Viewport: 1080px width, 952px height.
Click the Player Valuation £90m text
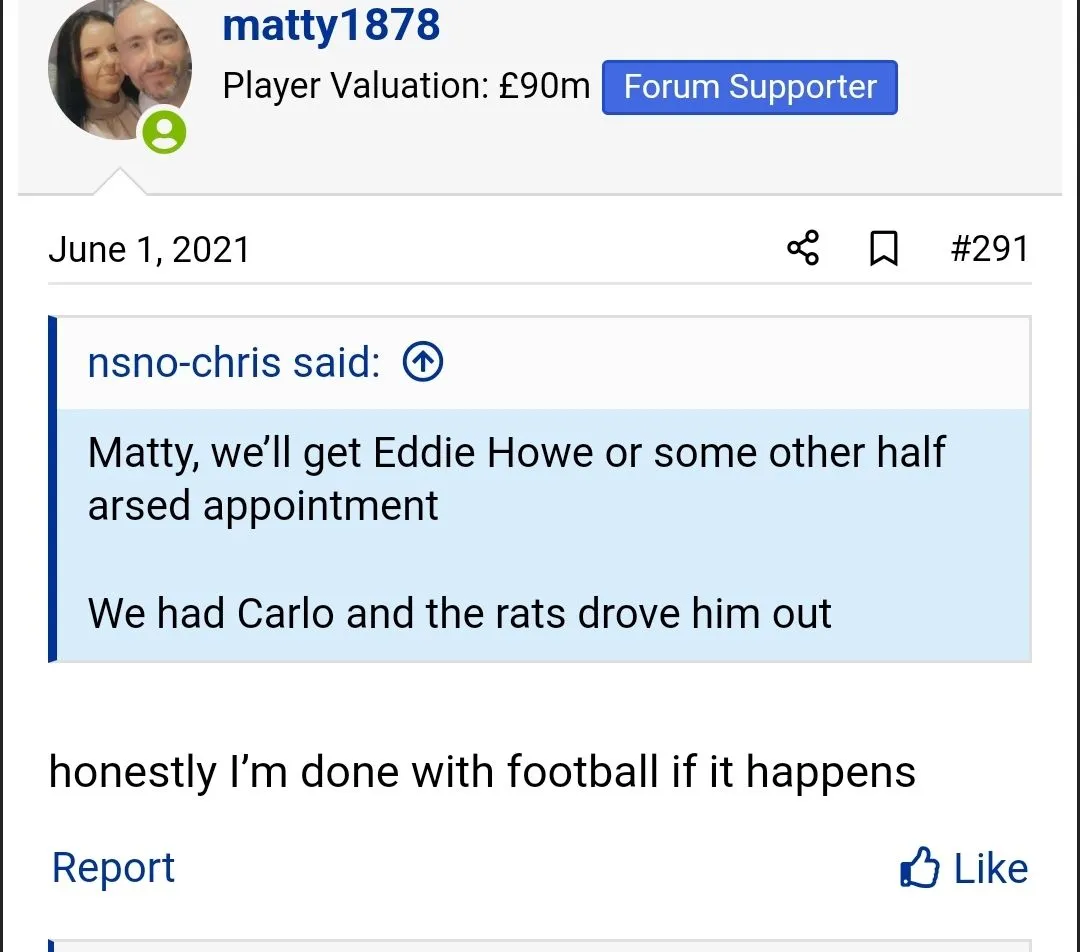point(406,87)
